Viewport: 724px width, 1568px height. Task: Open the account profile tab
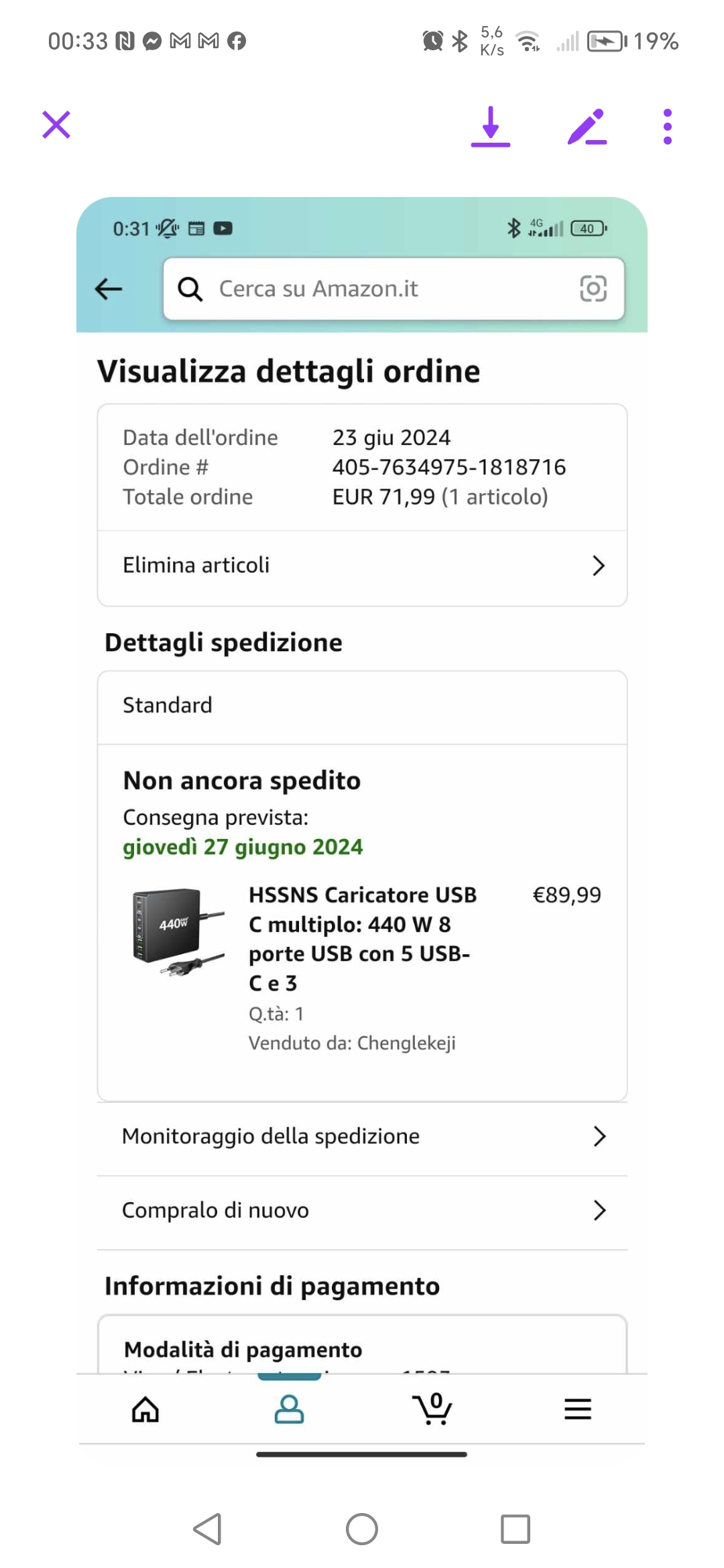pos(290,1409)
